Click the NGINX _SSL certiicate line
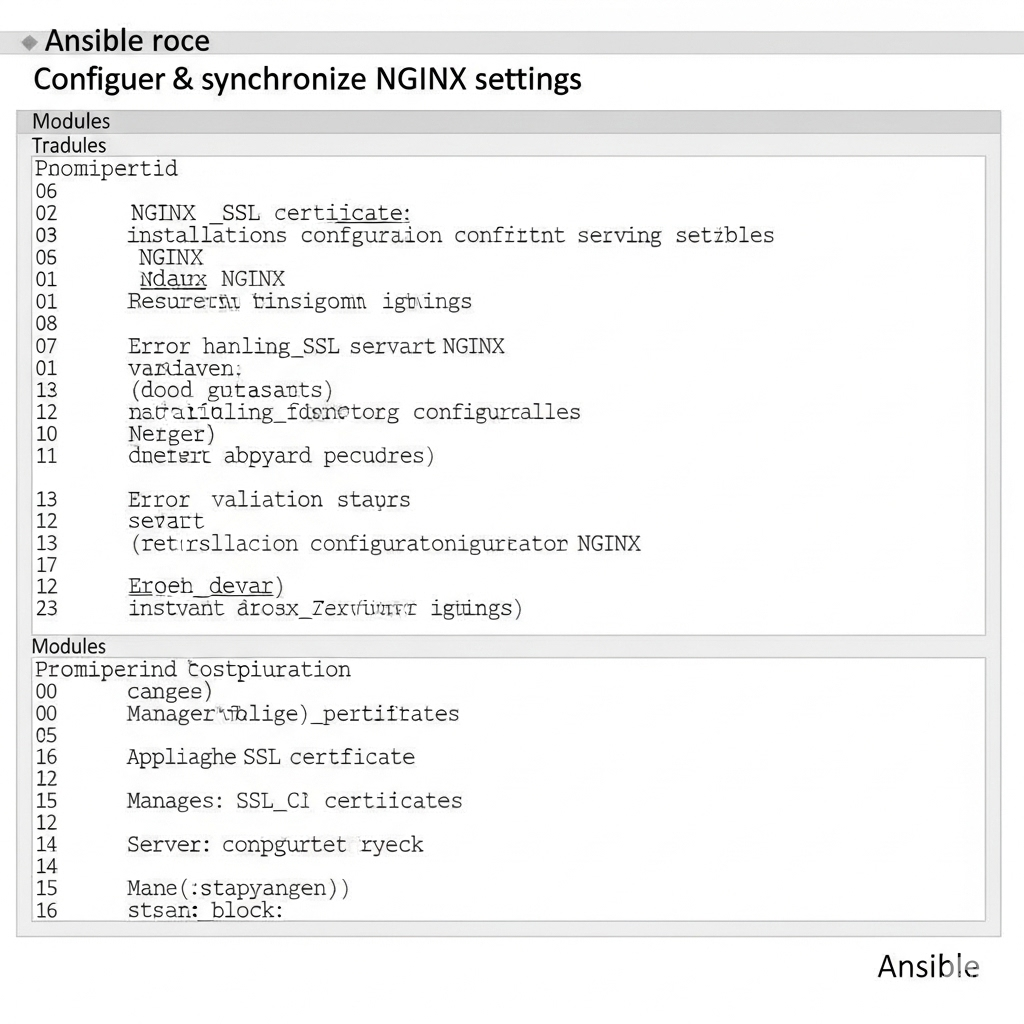 pyautogui.click(x=270, y=213)
